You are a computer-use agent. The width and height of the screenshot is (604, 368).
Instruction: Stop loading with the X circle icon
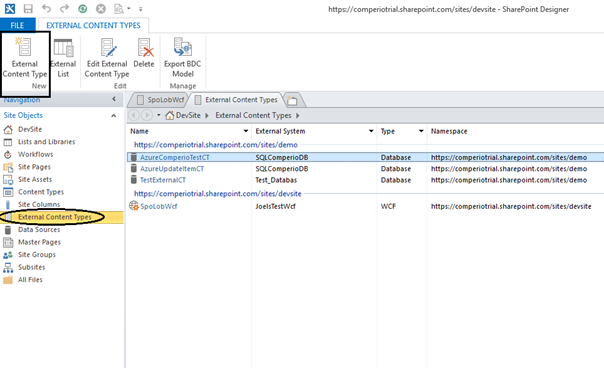pos(101,8)
